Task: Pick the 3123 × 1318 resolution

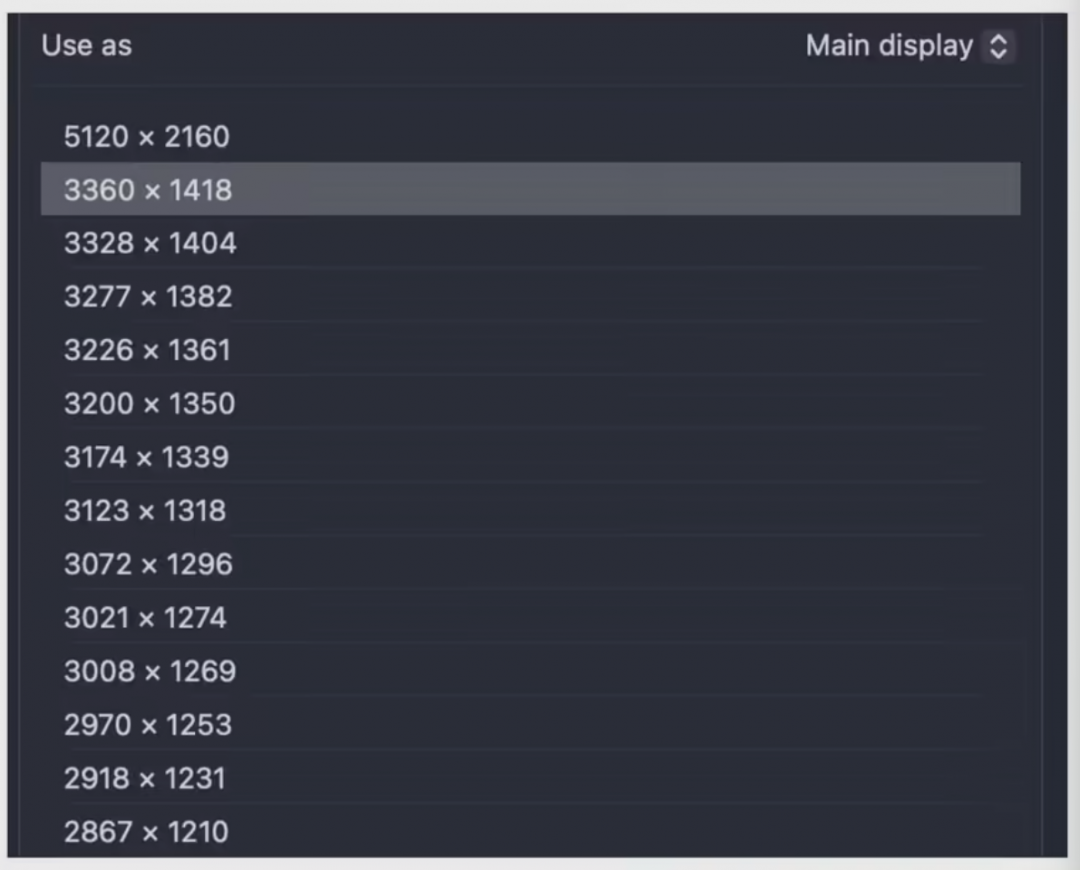Action: [145, 511]
